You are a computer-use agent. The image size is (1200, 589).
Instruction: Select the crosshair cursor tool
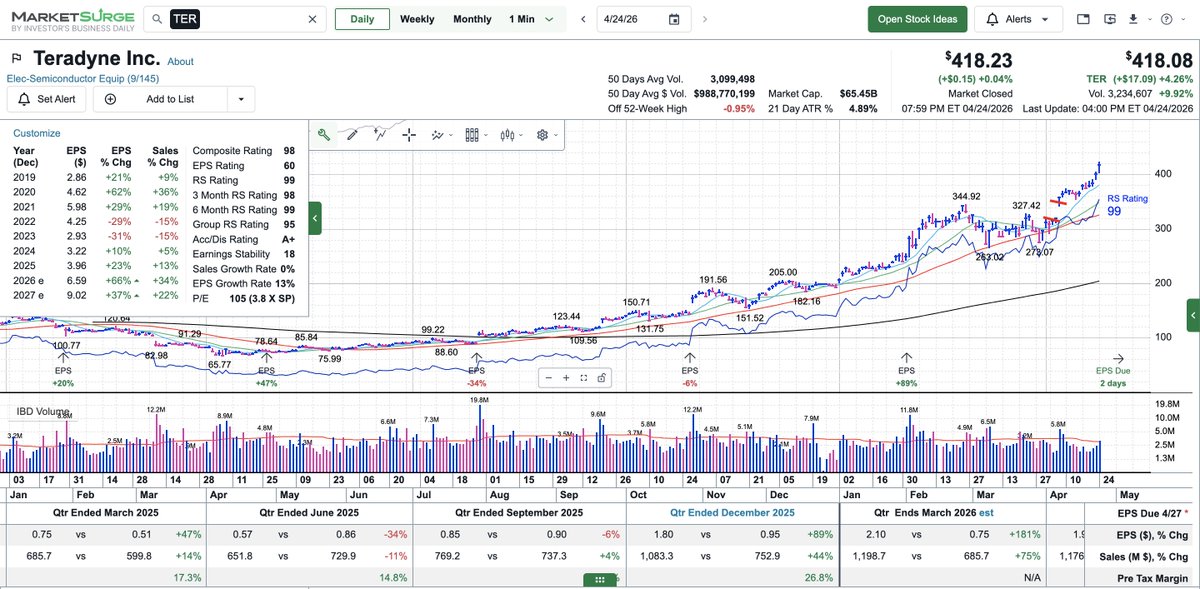click(x=408, y=135)
